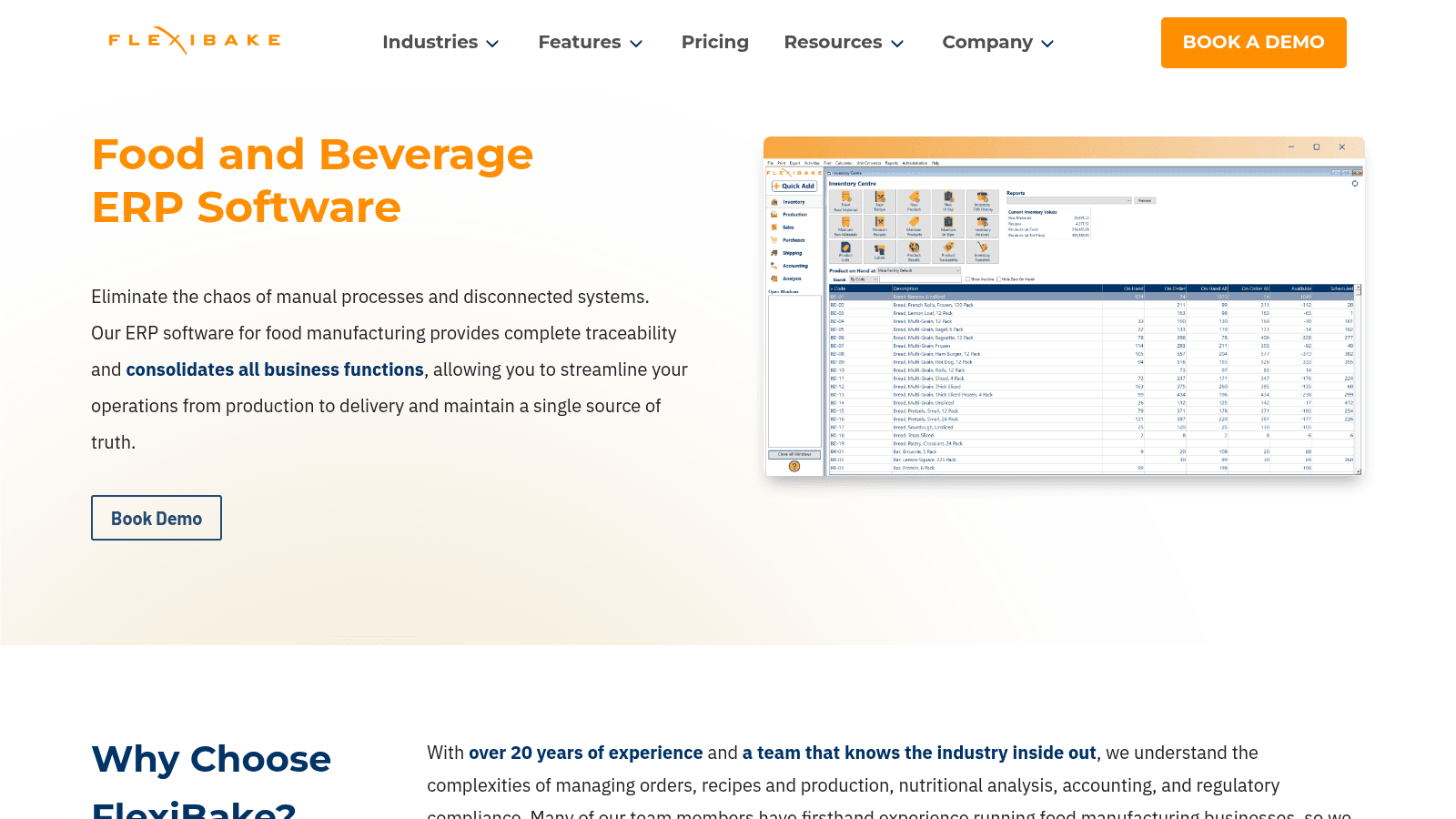This screenshot has height=819, width=1456.
Task: Click the New IA Slip icon
Action: pos(948,201)
